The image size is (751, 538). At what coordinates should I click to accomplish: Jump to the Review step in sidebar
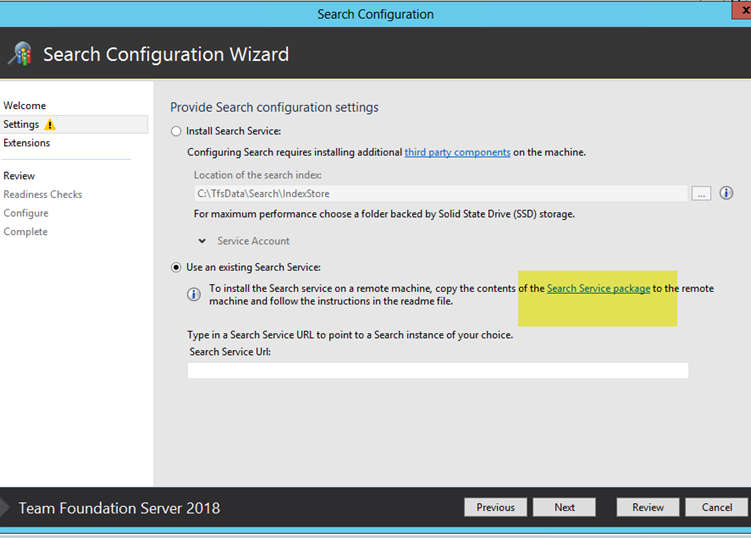pyautogui.click(x=19, y=176)
